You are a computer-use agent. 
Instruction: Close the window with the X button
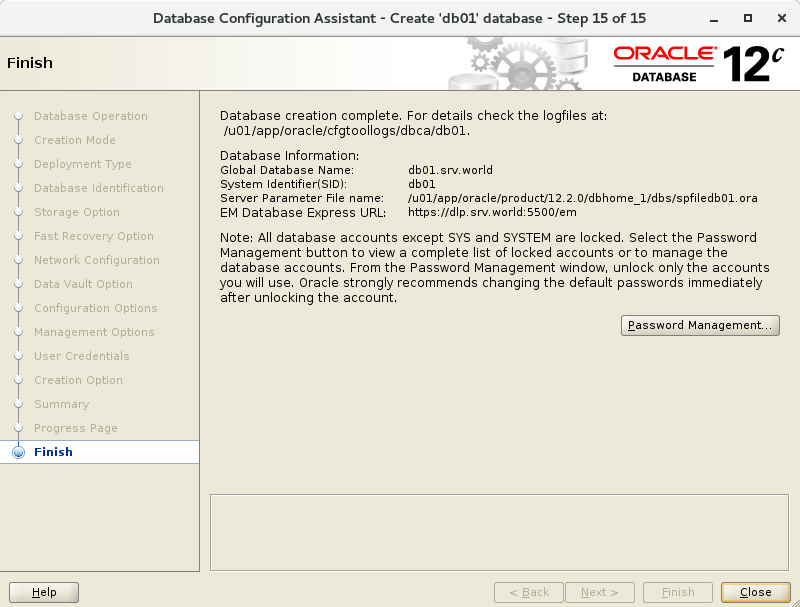782,18
